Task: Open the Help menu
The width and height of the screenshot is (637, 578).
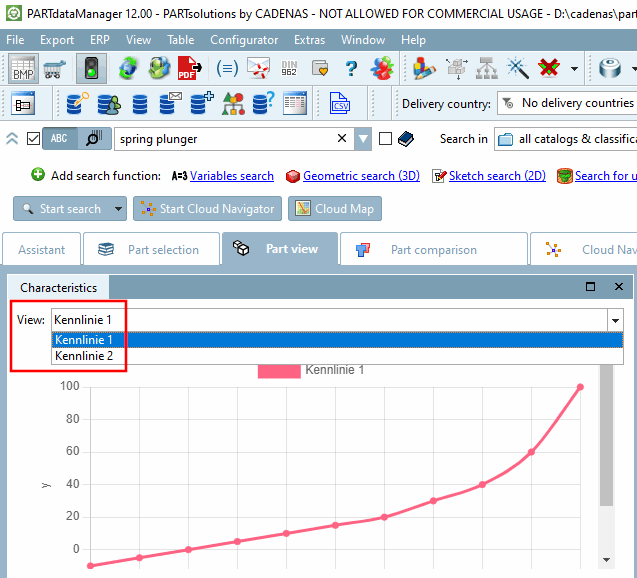Action: [413, 40]
